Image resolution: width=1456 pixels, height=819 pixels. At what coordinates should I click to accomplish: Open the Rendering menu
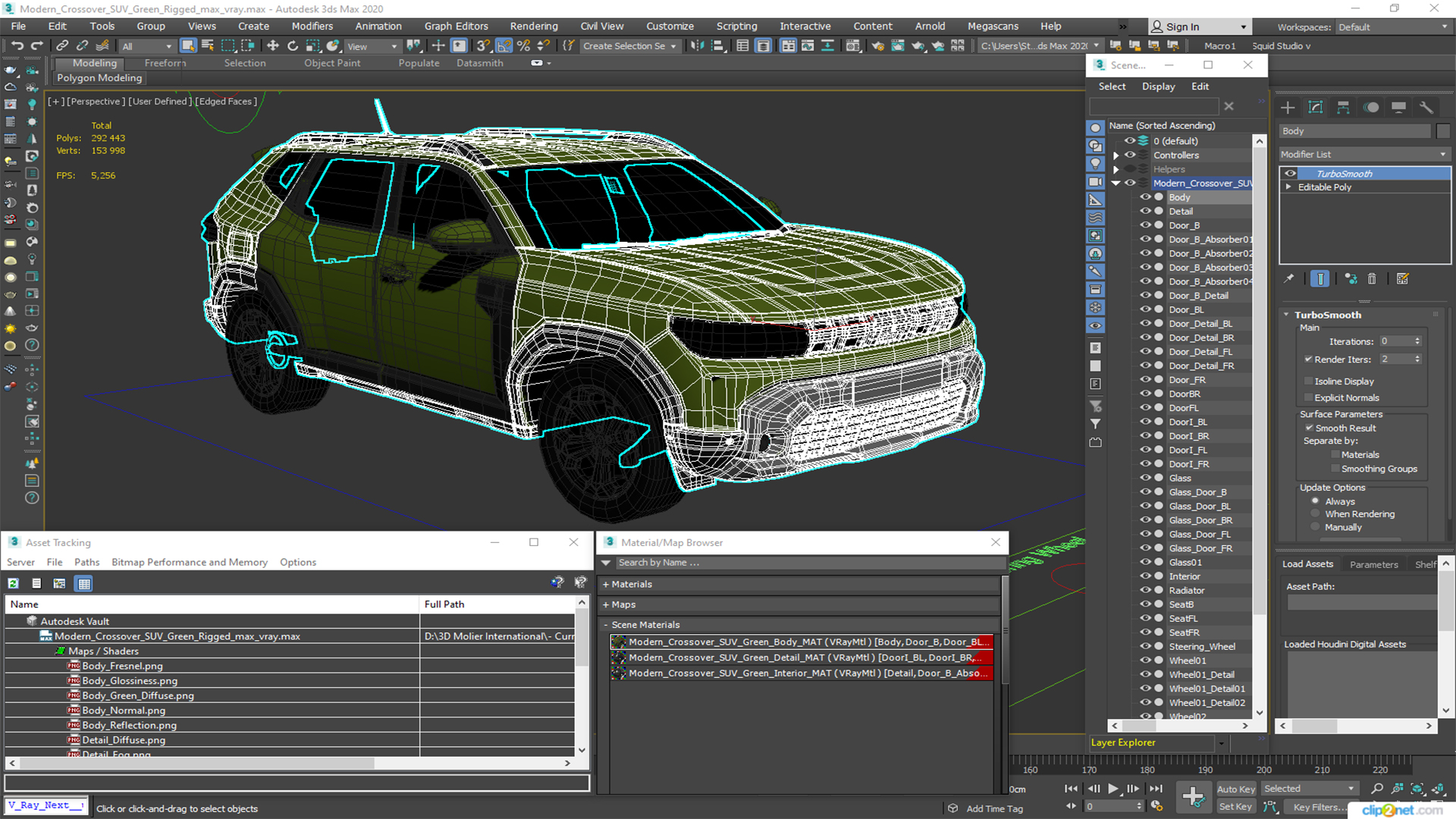534,26
